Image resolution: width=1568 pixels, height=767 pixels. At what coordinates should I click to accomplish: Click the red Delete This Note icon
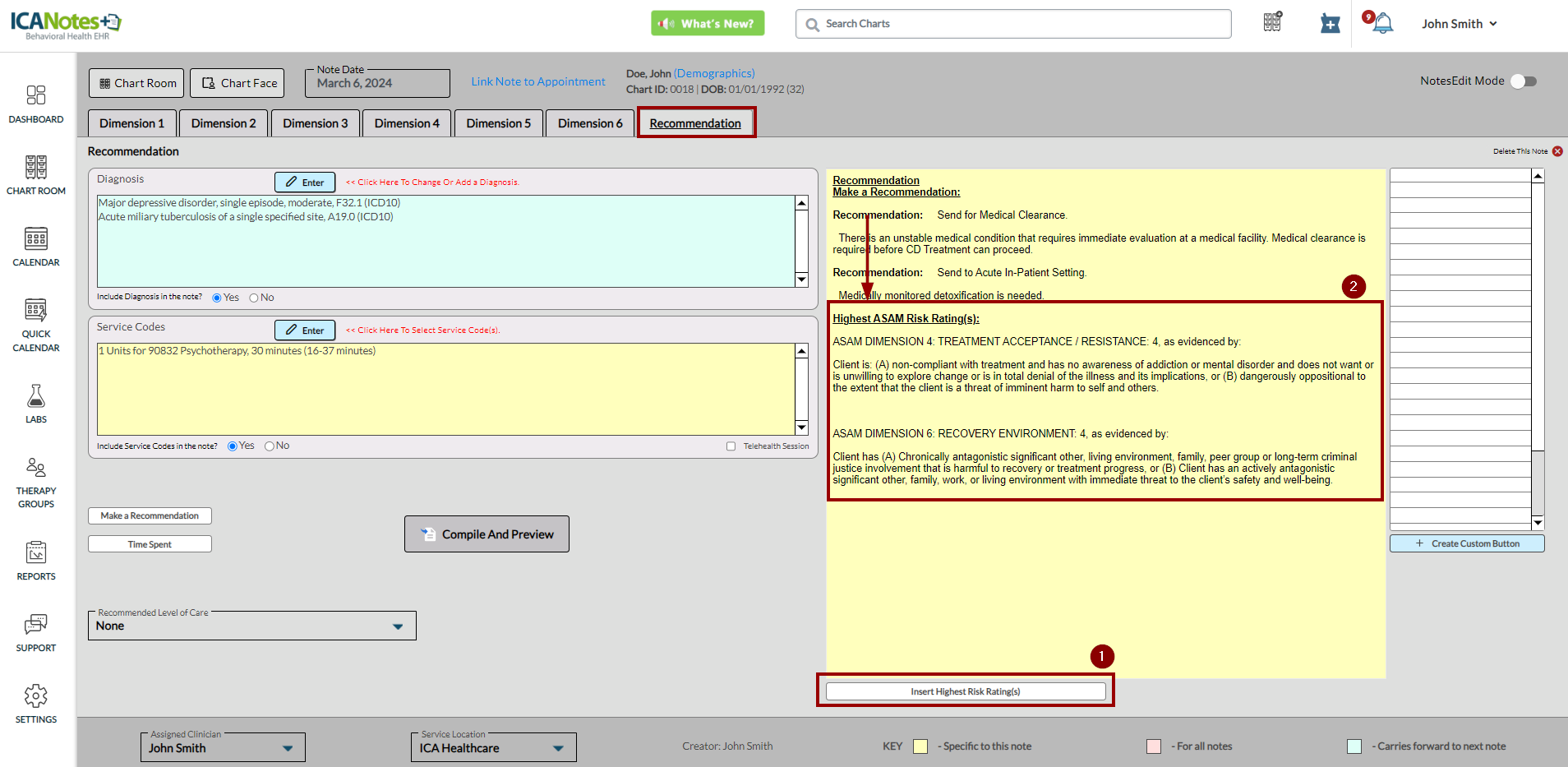1557,151
